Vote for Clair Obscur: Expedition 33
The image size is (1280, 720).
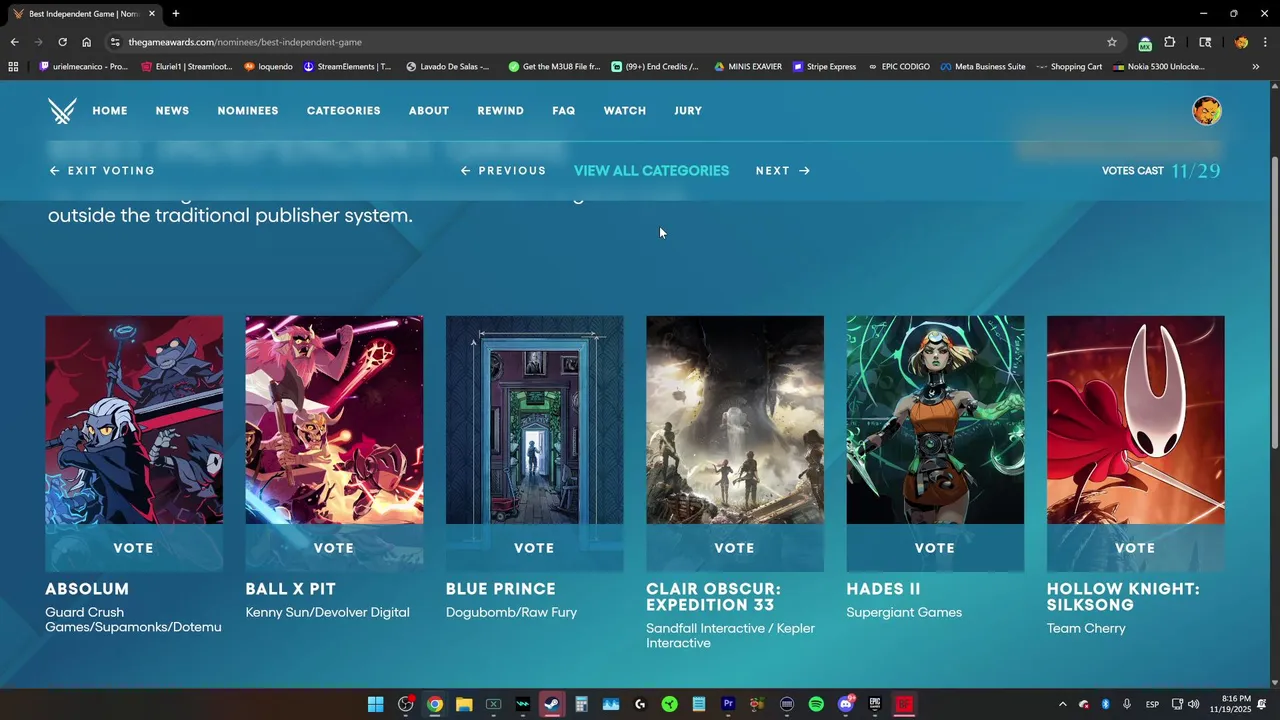pyautogui.click(x=735, y=548)
